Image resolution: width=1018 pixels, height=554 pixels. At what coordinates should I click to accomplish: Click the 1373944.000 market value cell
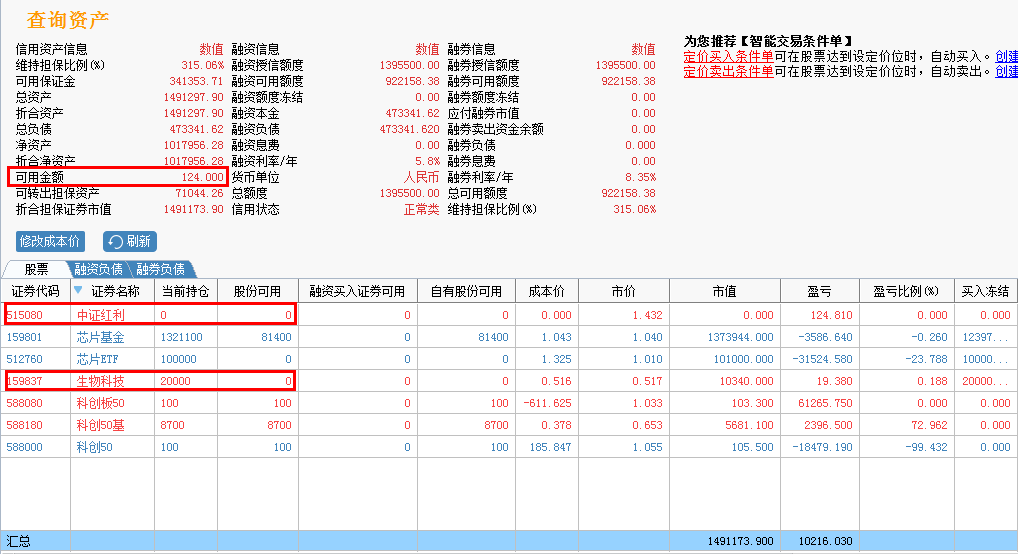pos(741,337)
